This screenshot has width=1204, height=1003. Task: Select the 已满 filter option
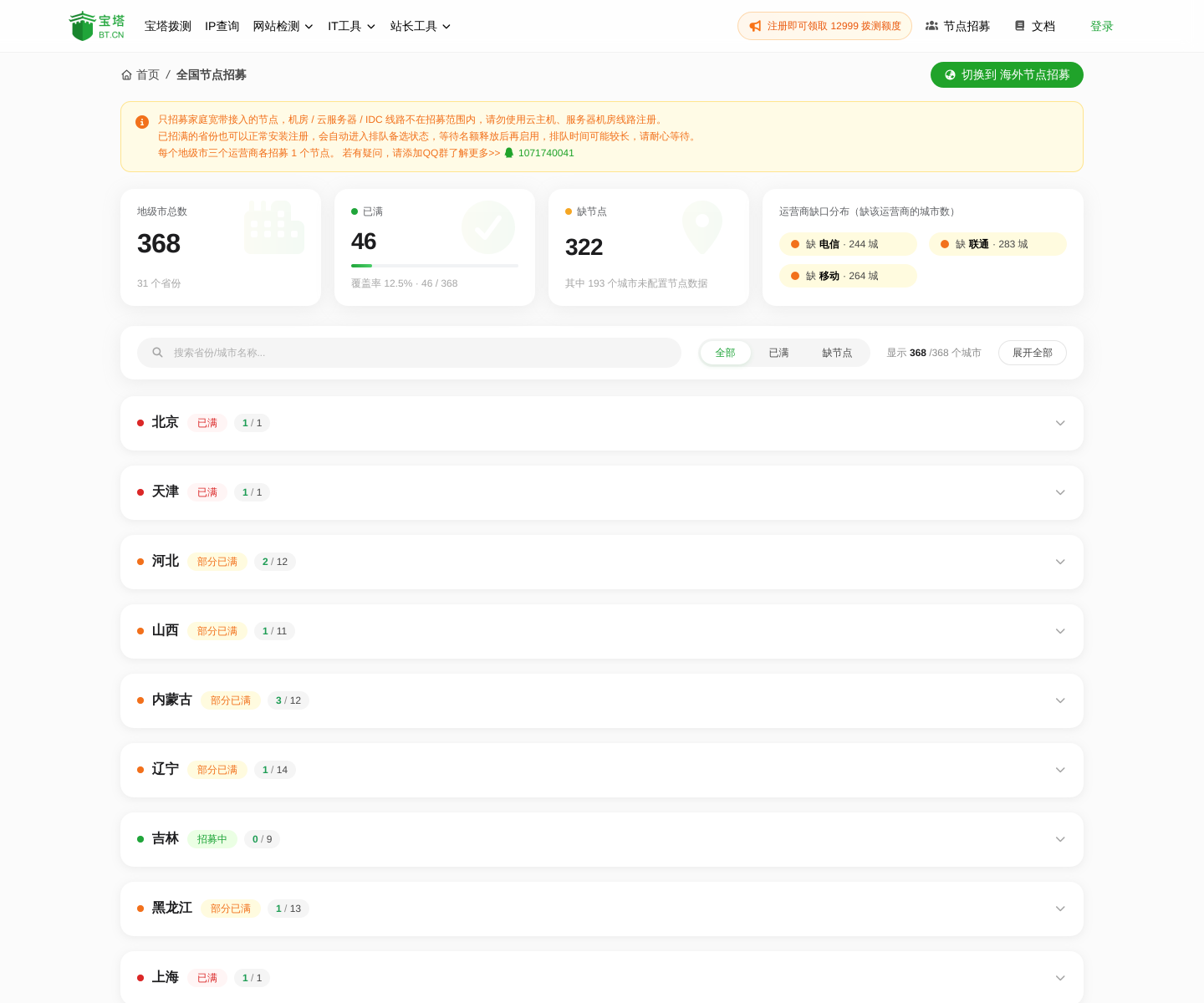(x=778, y=353)
